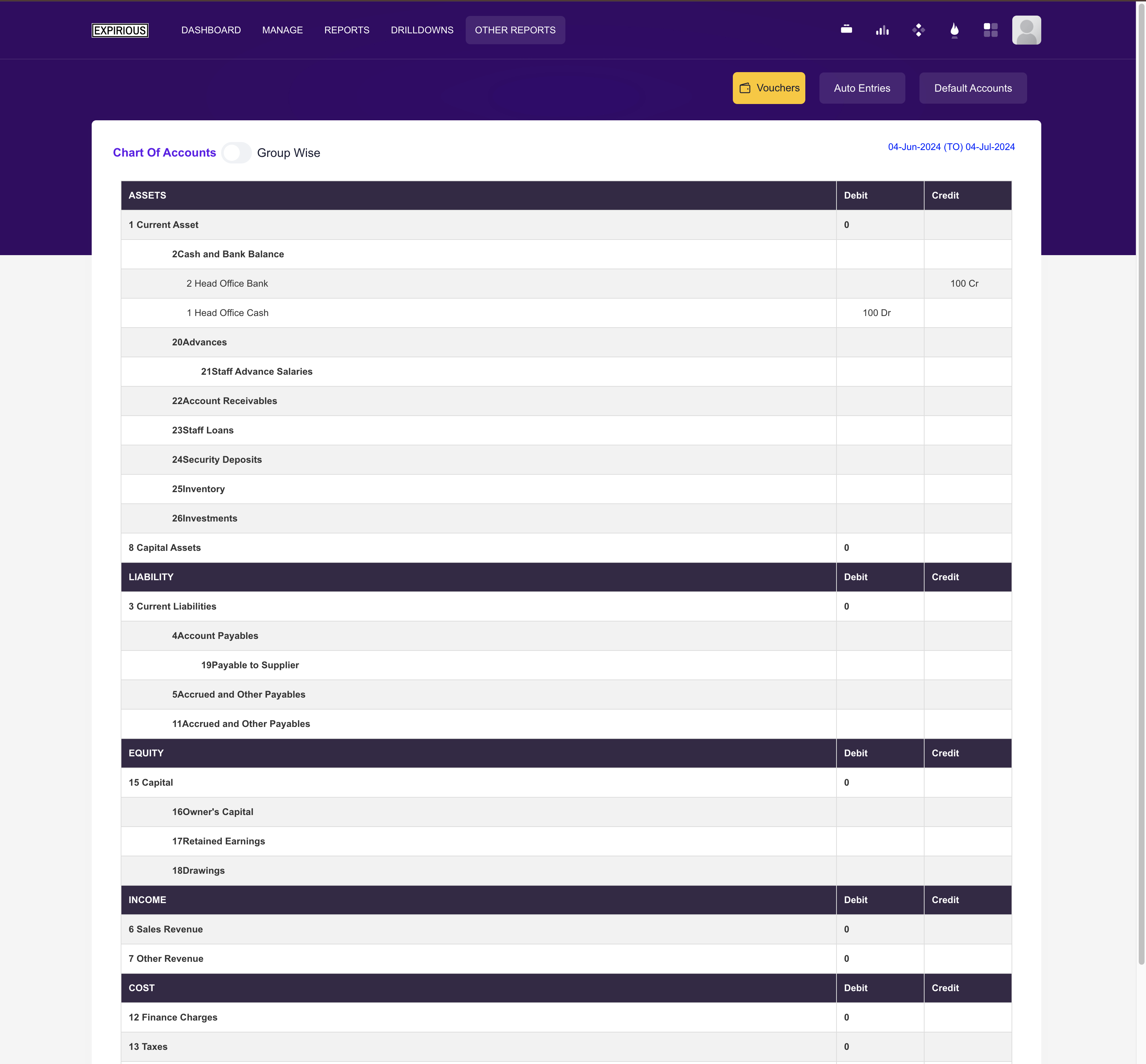The height and width of the screenshot is (1064, 1146).
Task: Select the 8 Capital Assets row
Action: [x=566, y=548]
